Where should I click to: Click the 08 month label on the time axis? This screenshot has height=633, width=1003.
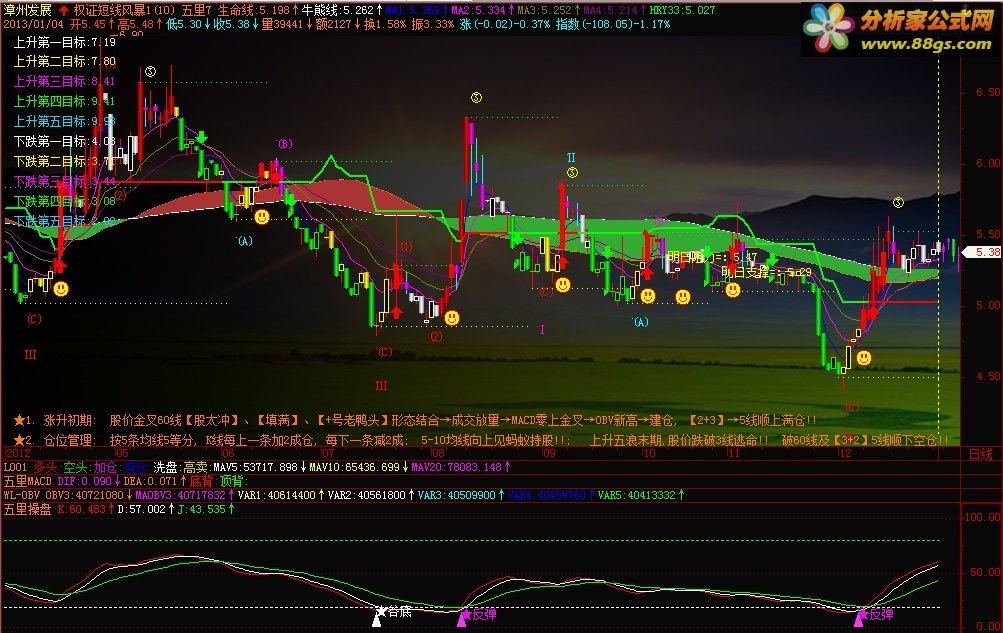point(438,453)
